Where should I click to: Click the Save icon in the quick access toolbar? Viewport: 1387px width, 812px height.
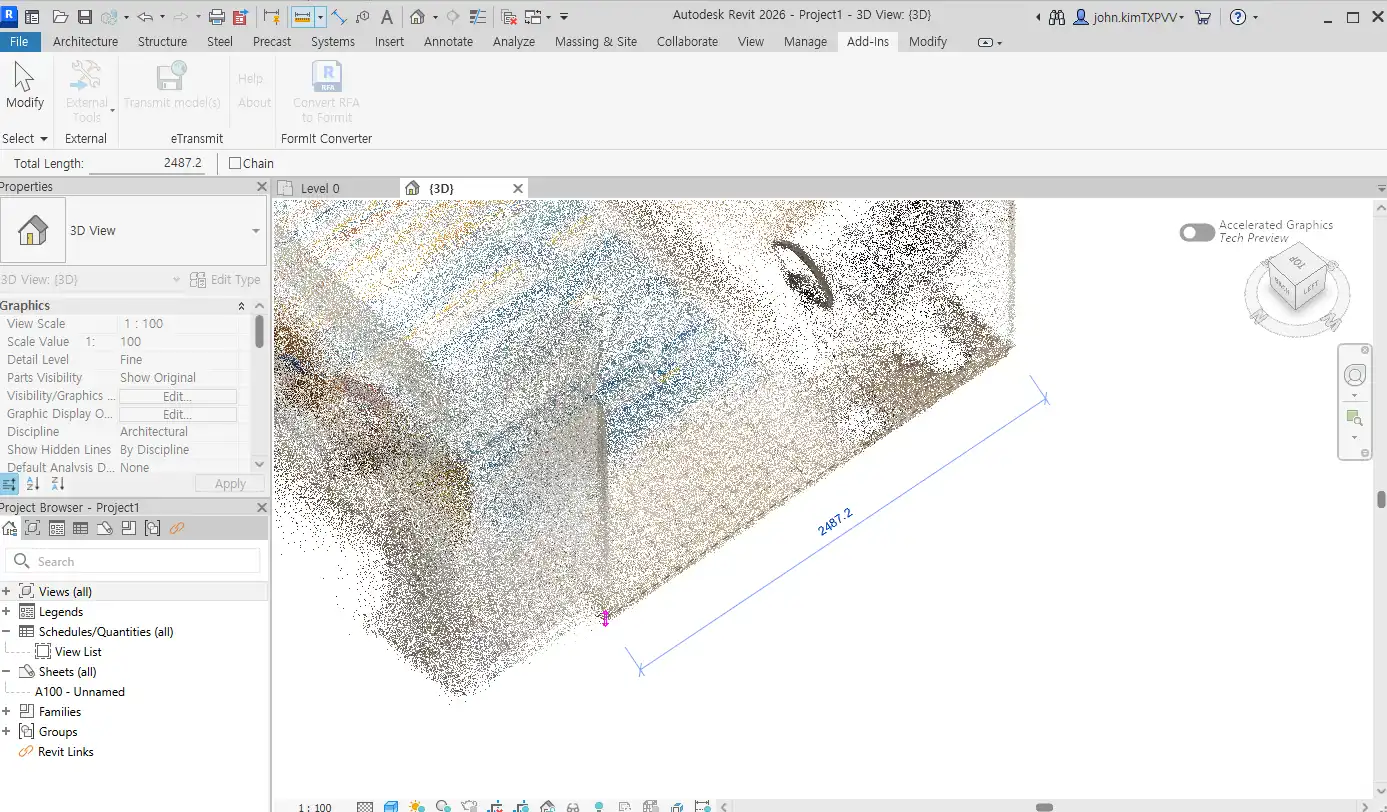pyautogui.click(x=85, y=17)
